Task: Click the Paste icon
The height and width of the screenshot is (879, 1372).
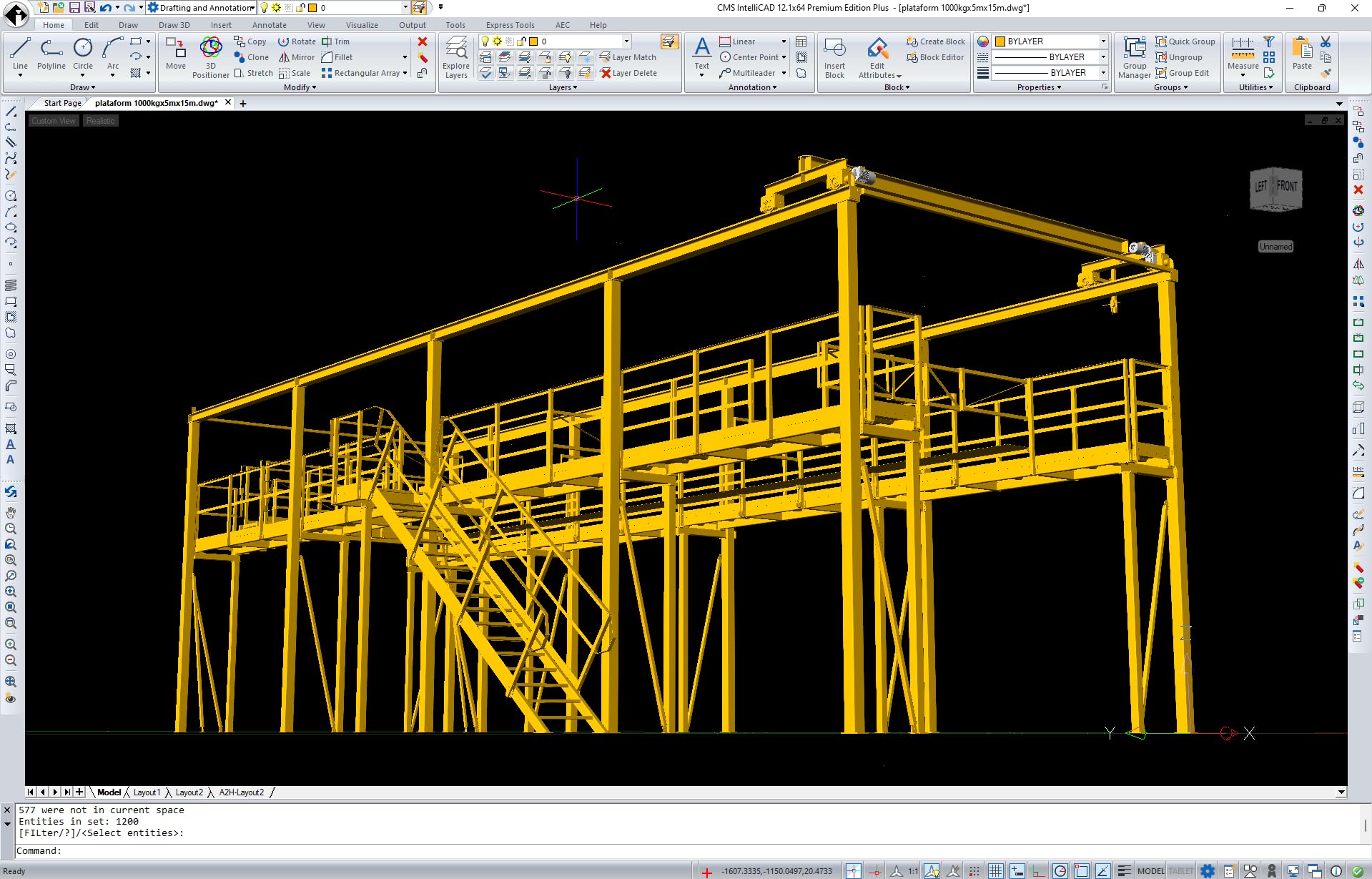Action: (1302, 54)
